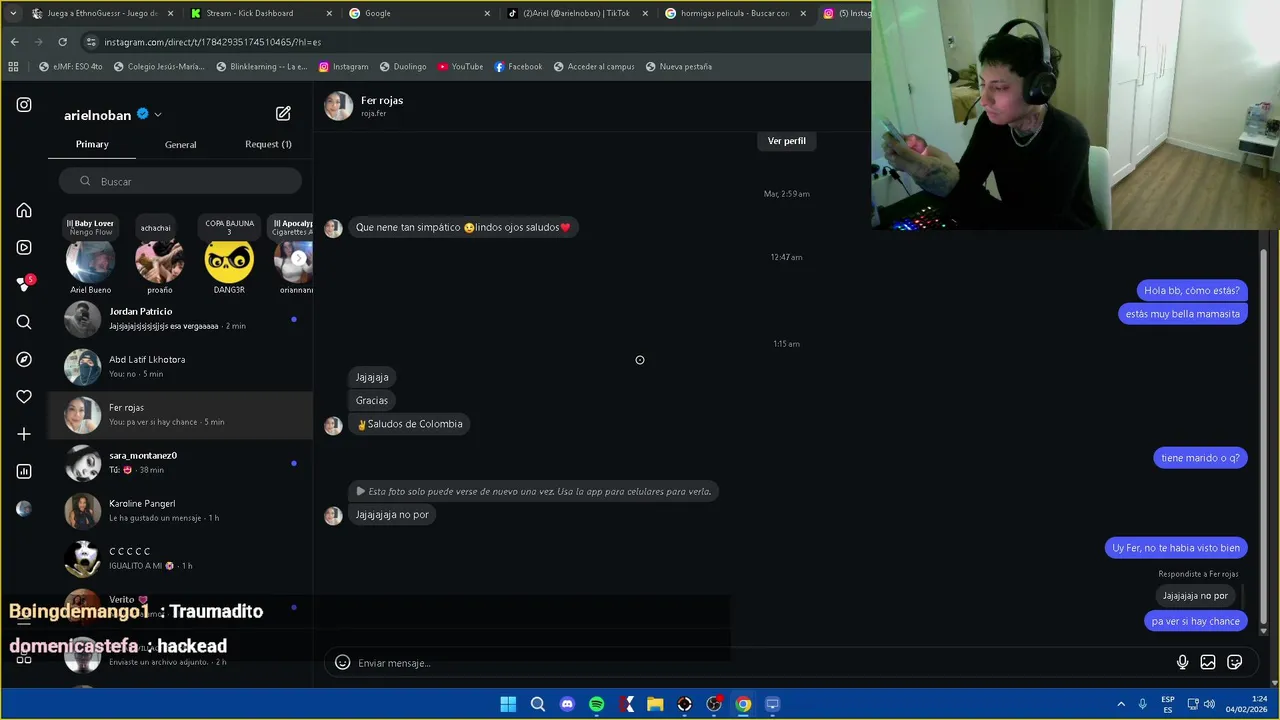Open the C C C C conversation
The height and width of the screenshot is (720, 1280).
click(180, 559)
